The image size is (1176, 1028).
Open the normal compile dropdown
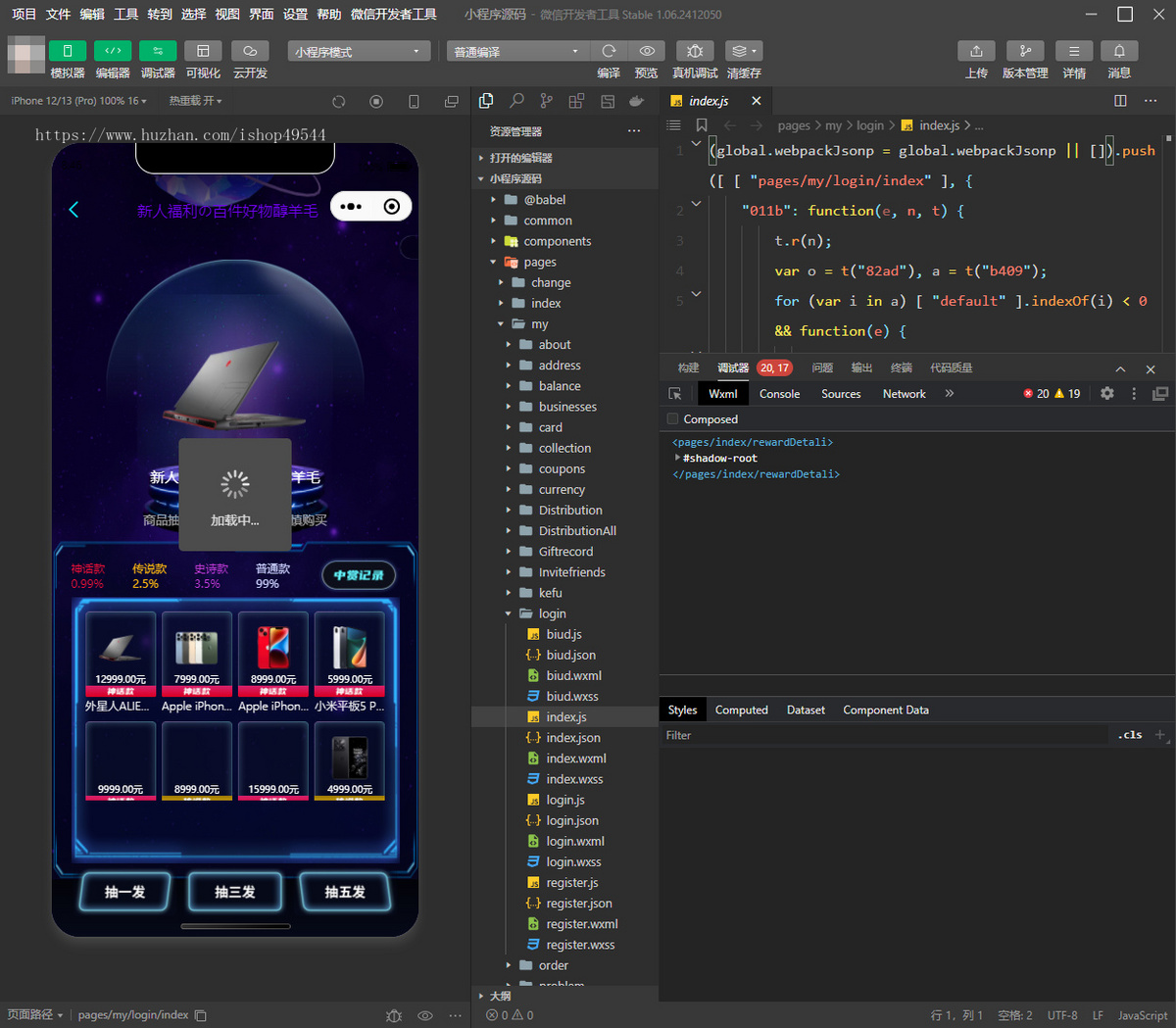coord(517,51)
